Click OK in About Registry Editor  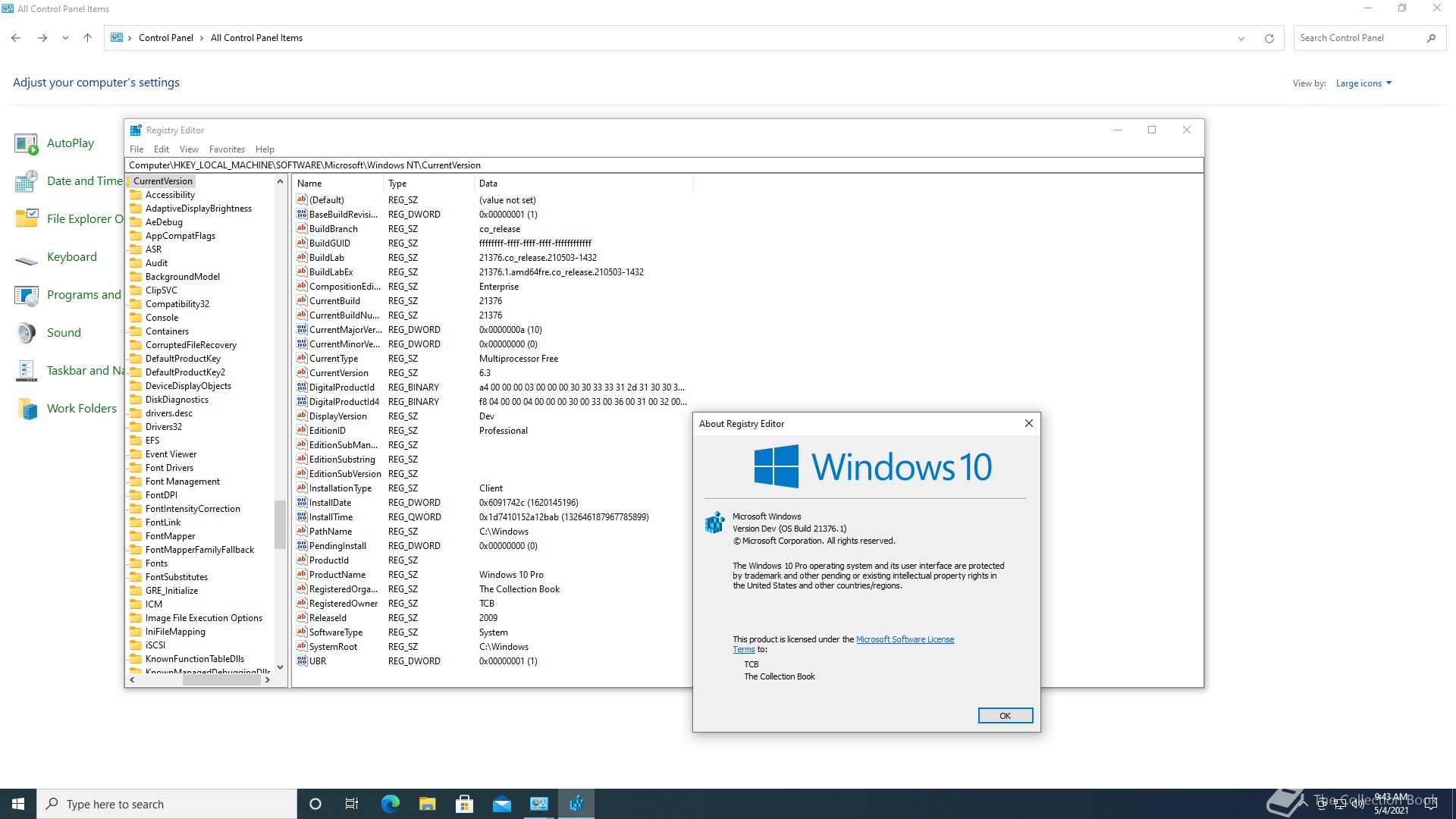tap(1005, 716)
